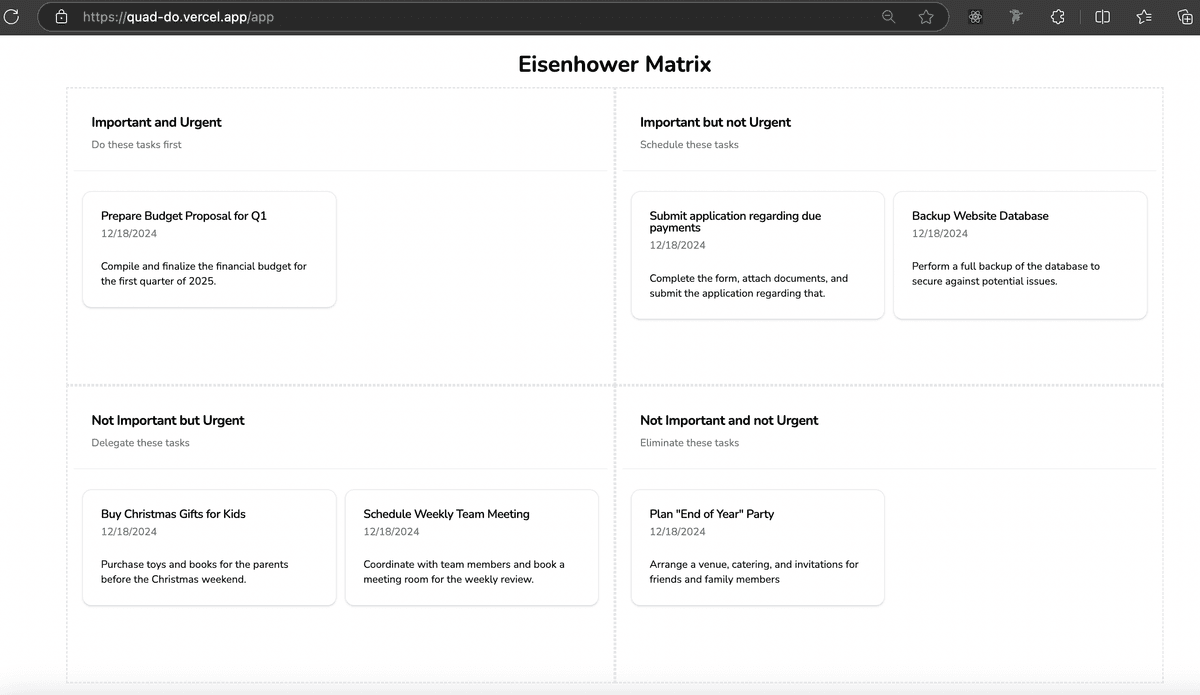This screenshot has width=1200, height=695.
Task: Select the Submit application regarding due payments card
Action: point(757,255)
